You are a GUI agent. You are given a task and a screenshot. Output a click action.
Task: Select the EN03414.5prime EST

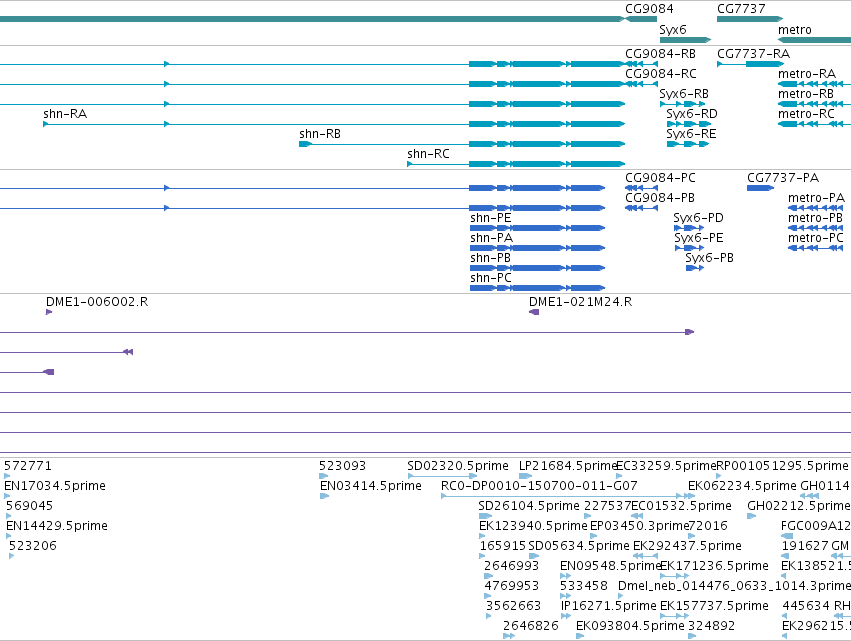pyautogui.click(x=325, y=496)
